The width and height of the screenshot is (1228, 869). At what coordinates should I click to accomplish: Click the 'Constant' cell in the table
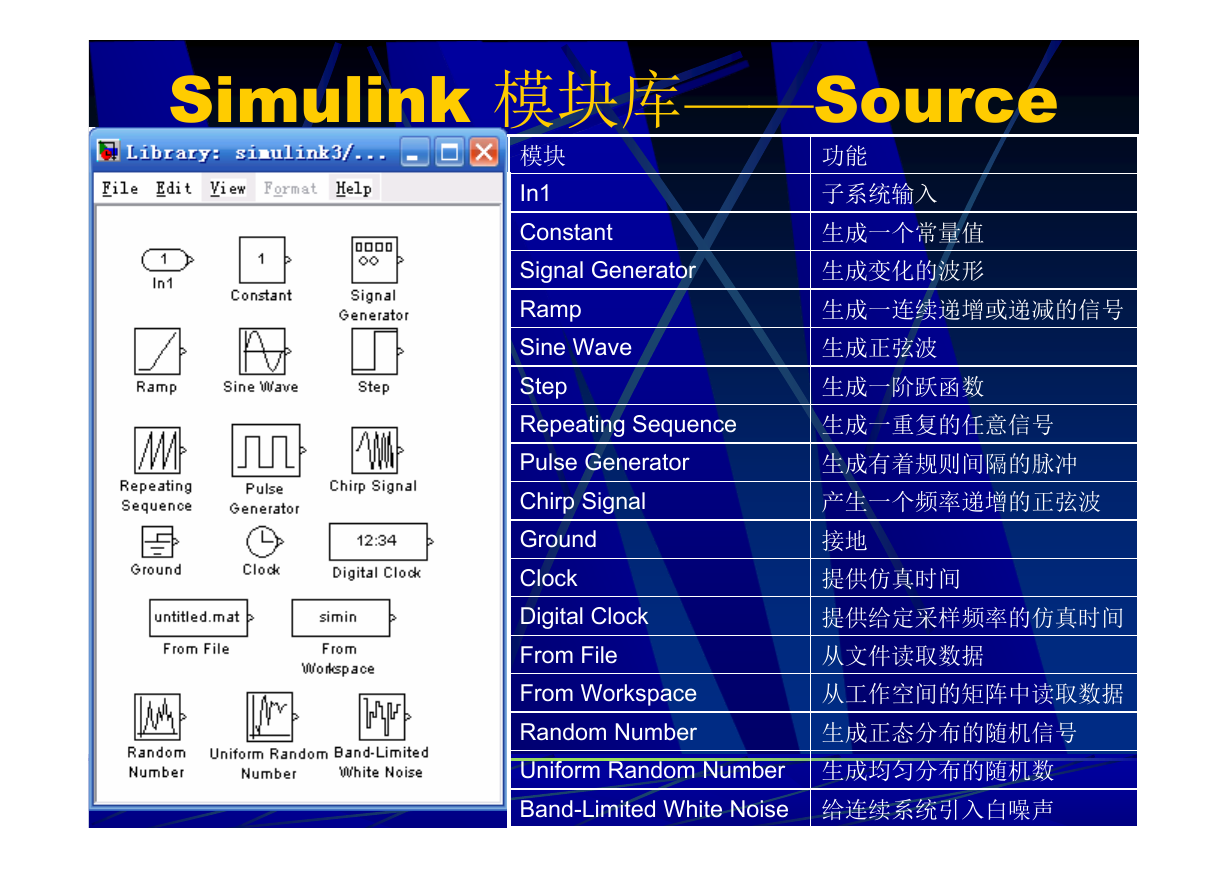tap(660, 232)
